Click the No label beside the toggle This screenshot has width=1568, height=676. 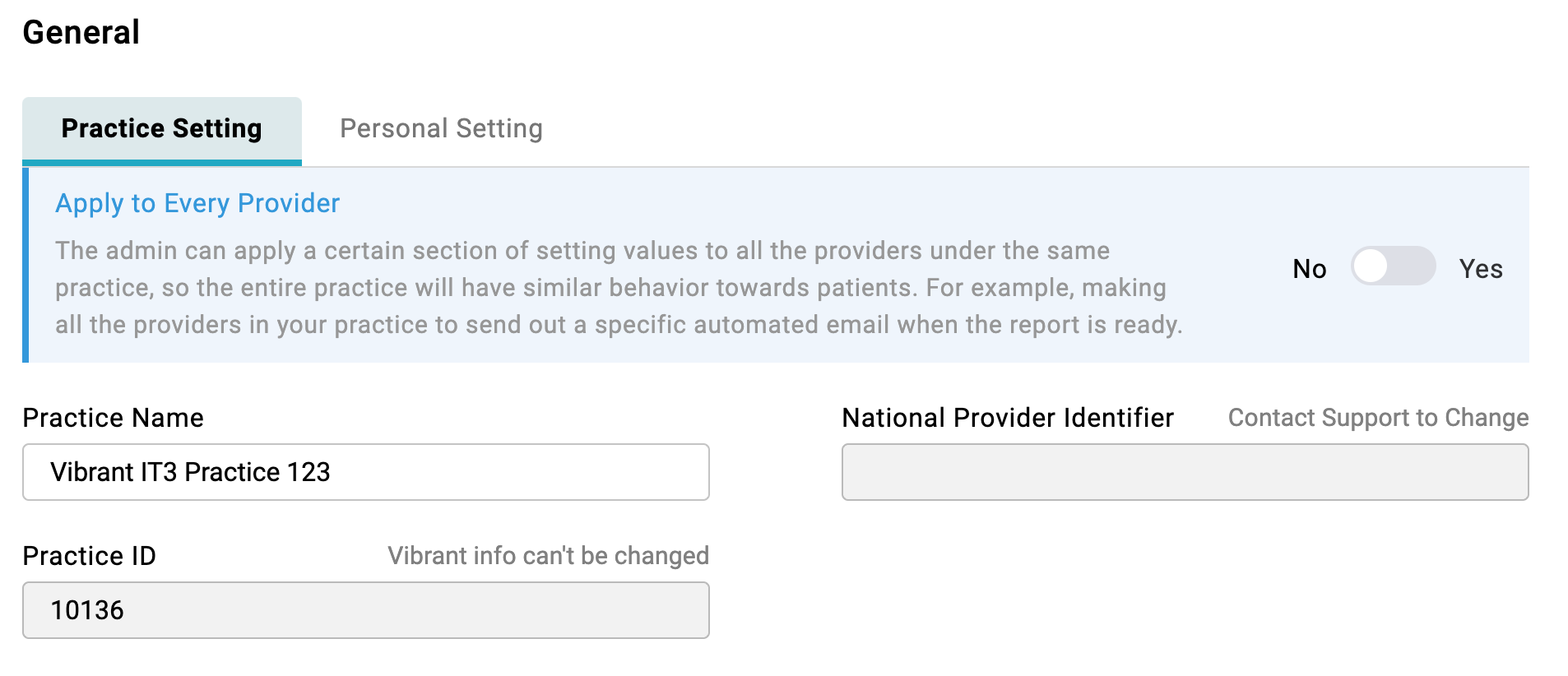pos(1309,269)
